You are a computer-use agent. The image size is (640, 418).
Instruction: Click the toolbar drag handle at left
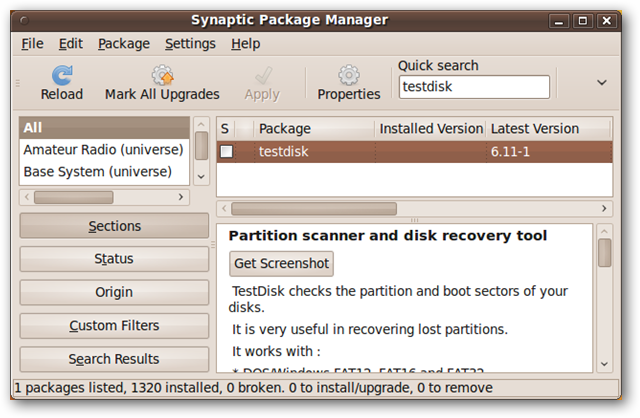(18, 83)
